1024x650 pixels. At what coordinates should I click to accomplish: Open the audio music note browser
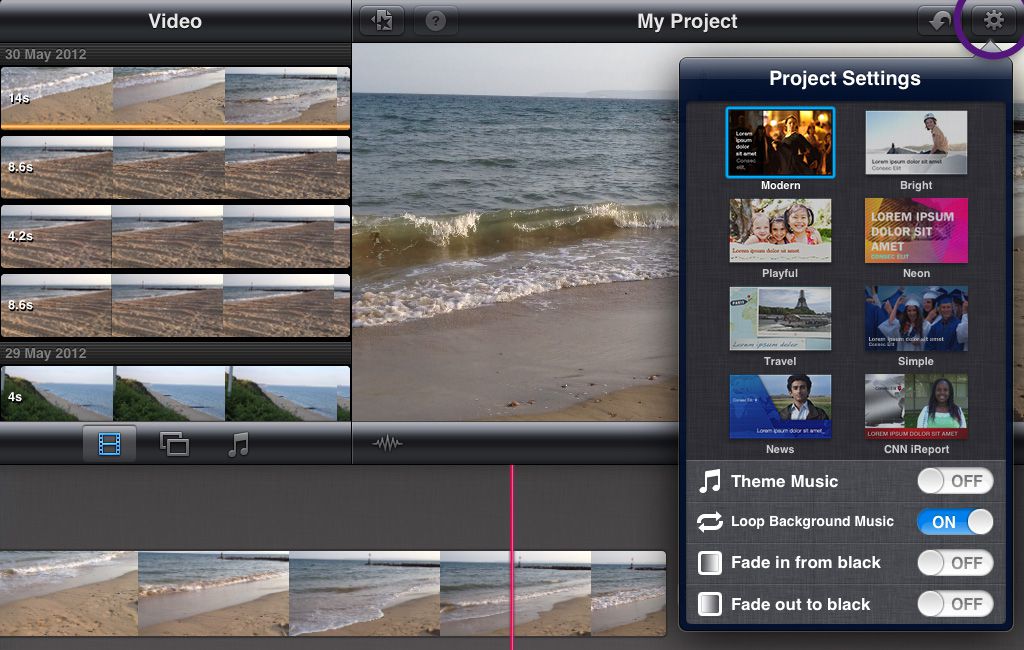click(x=238, y=444)
